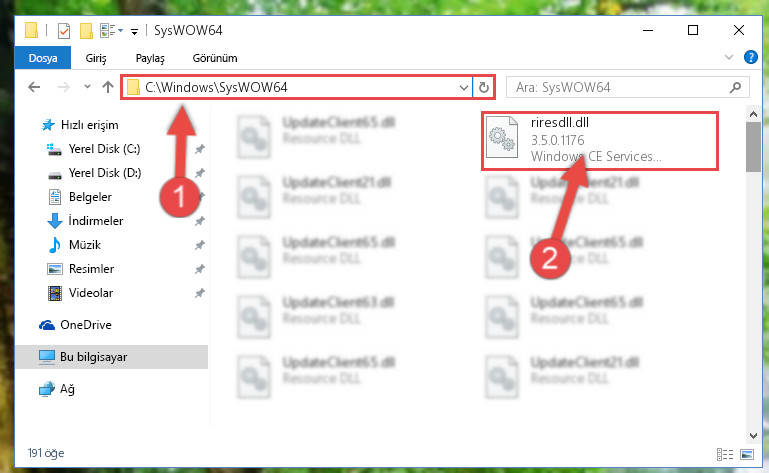Toggle the pin next to Müzik
This screenshot has width=769, height=473.
pos(200,245)
